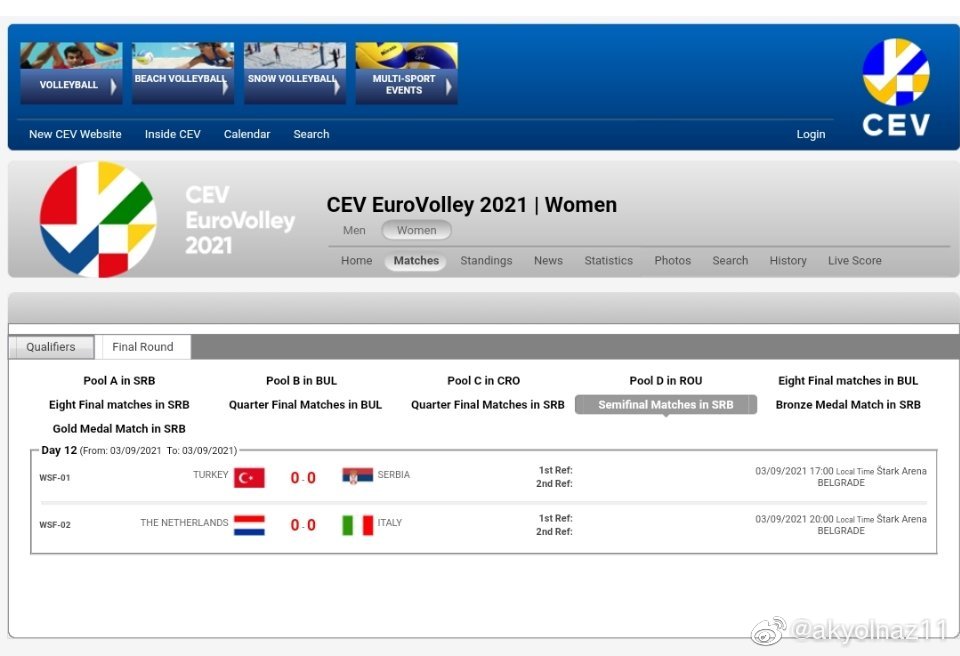
Task: Open the Multi-Sport Events banner
Action: [407, 73]
